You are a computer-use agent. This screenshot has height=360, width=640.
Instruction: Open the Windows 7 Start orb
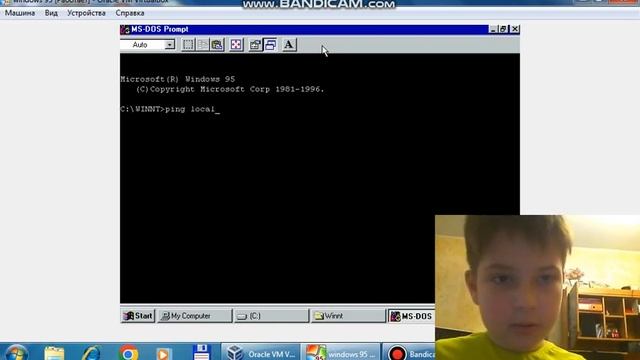pyautogui.click(x=16, y=353)
